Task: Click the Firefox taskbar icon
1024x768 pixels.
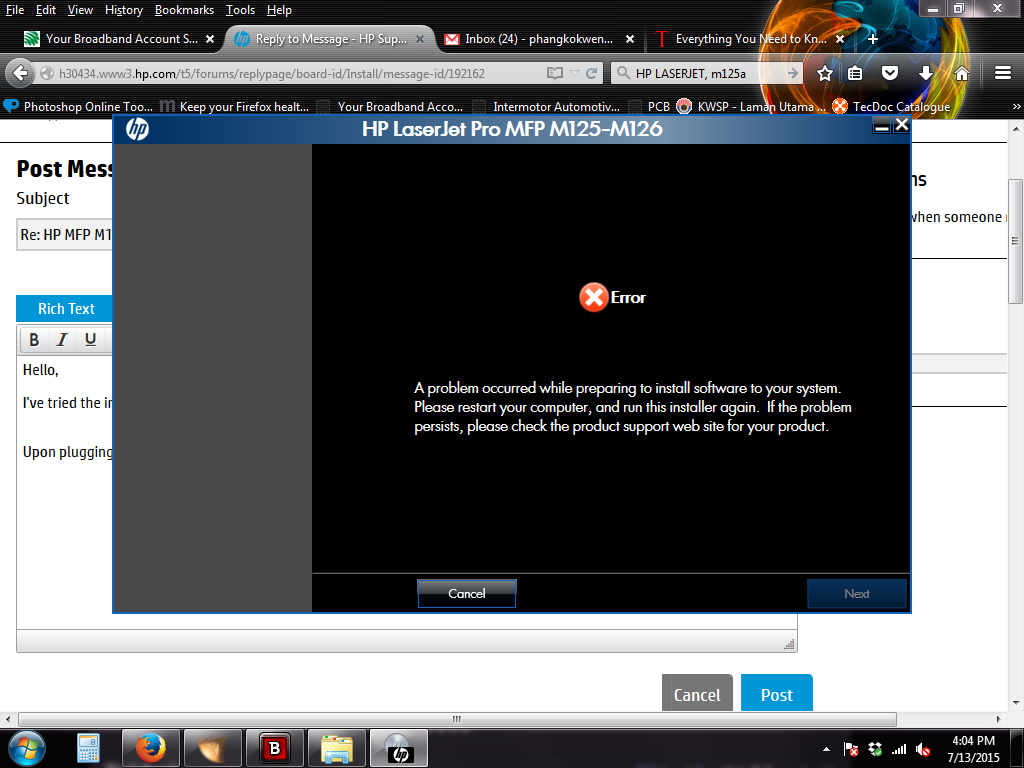Action: [x=150, y=748]
